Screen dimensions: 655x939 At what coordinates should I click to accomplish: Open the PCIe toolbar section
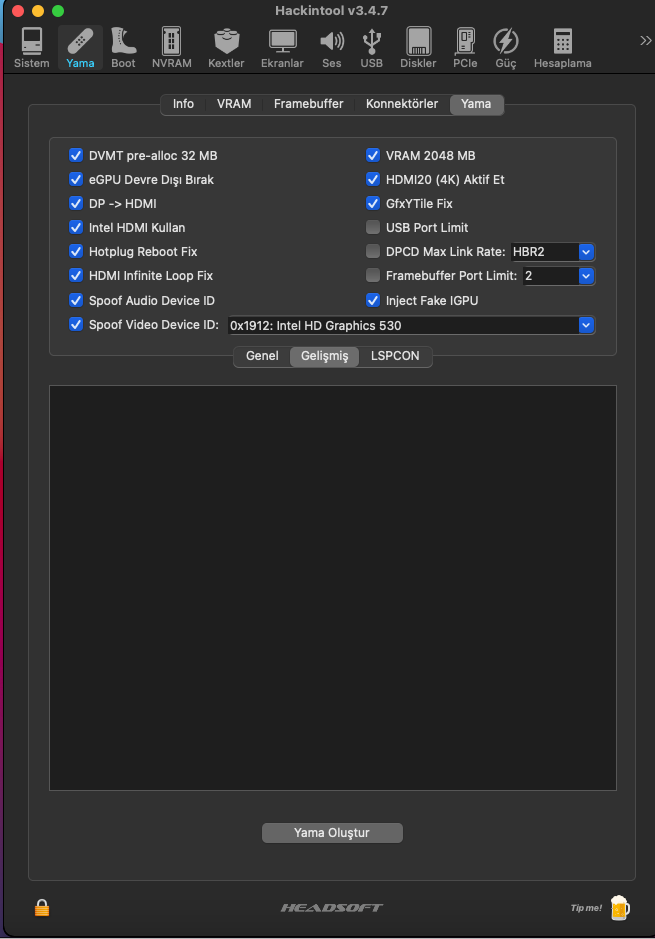[x=465, y=48]
